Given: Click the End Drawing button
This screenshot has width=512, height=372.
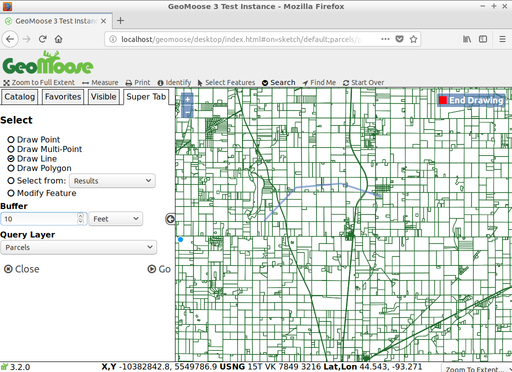Looking at the screenshot, I should pos(471,100).
